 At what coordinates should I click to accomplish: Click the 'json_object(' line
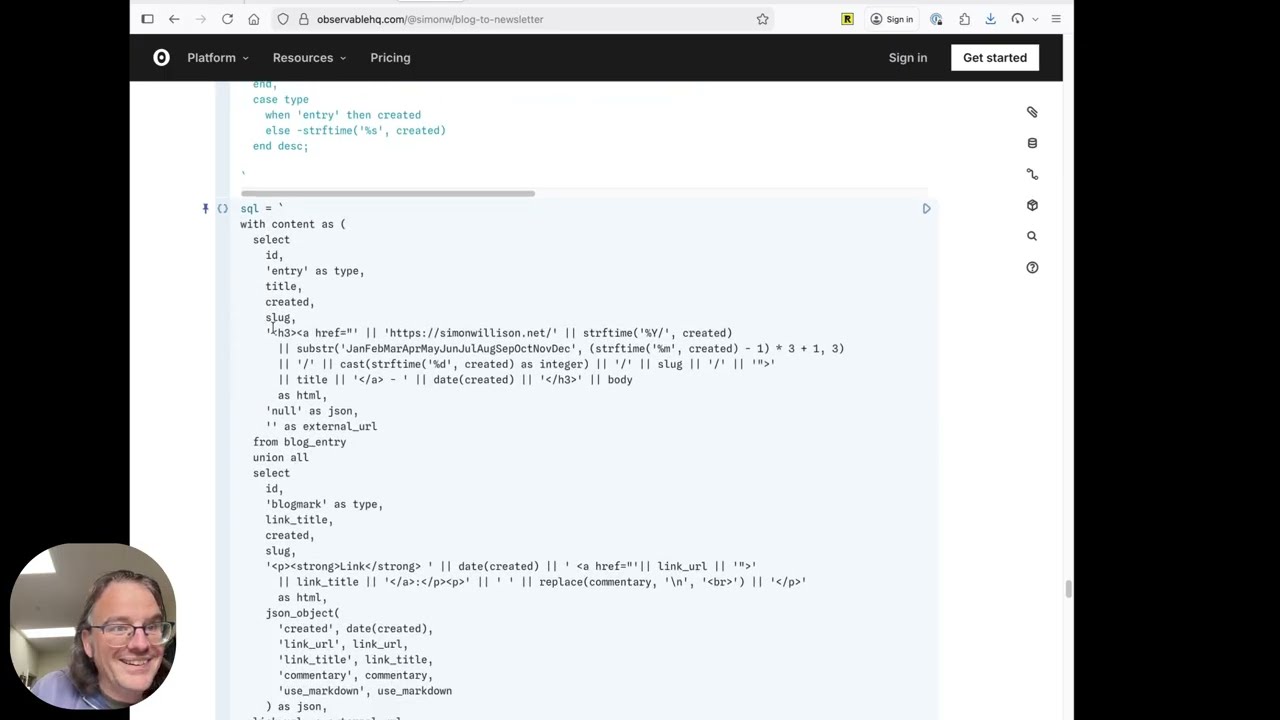tap(302, 613)
